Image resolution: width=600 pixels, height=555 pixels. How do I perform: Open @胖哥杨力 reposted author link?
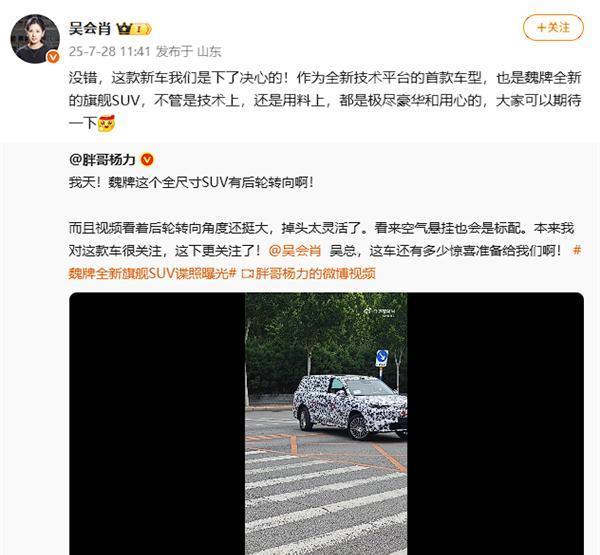click(x=102, y=159)
